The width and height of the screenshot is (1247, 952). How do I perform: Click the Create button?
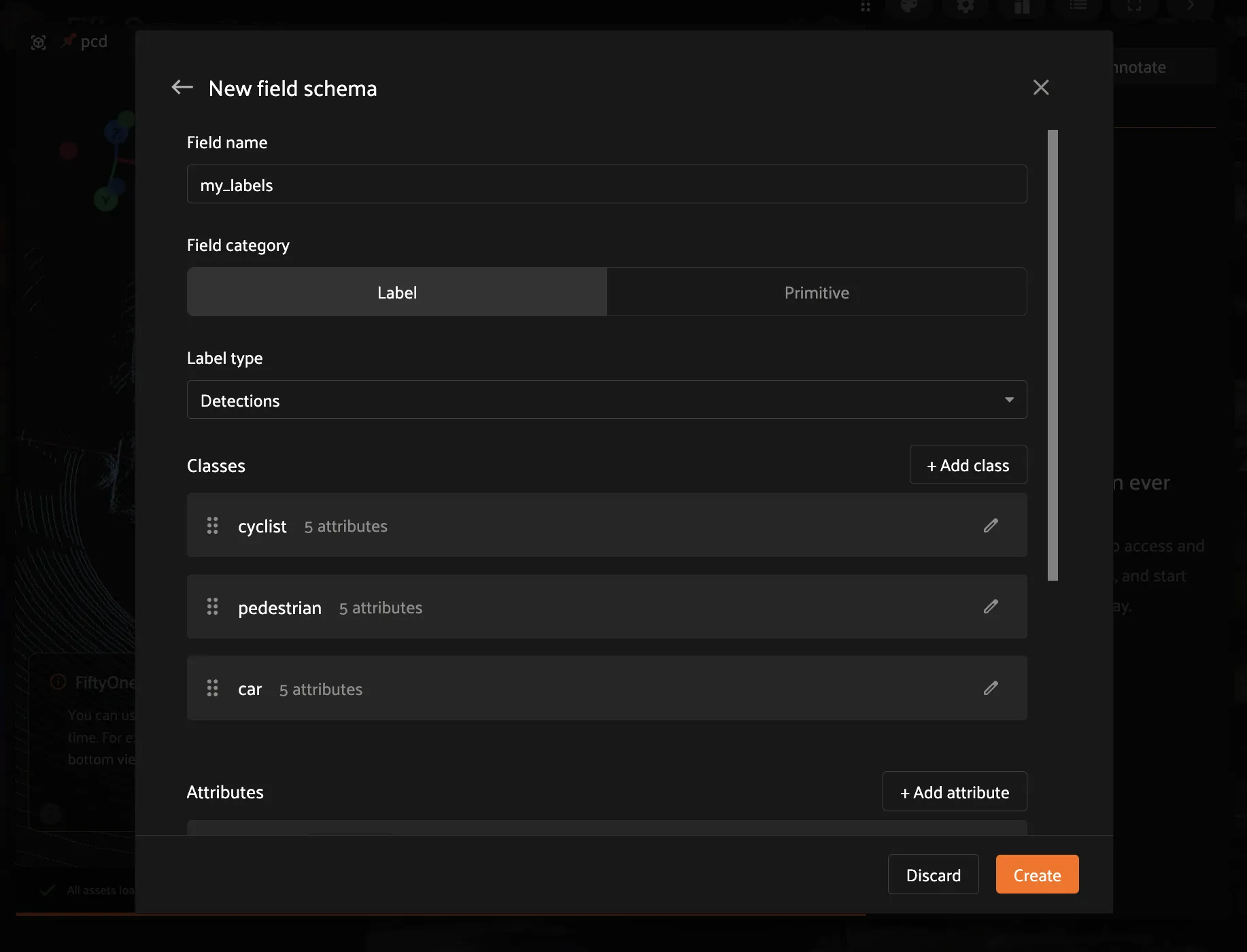(1036, 874)
